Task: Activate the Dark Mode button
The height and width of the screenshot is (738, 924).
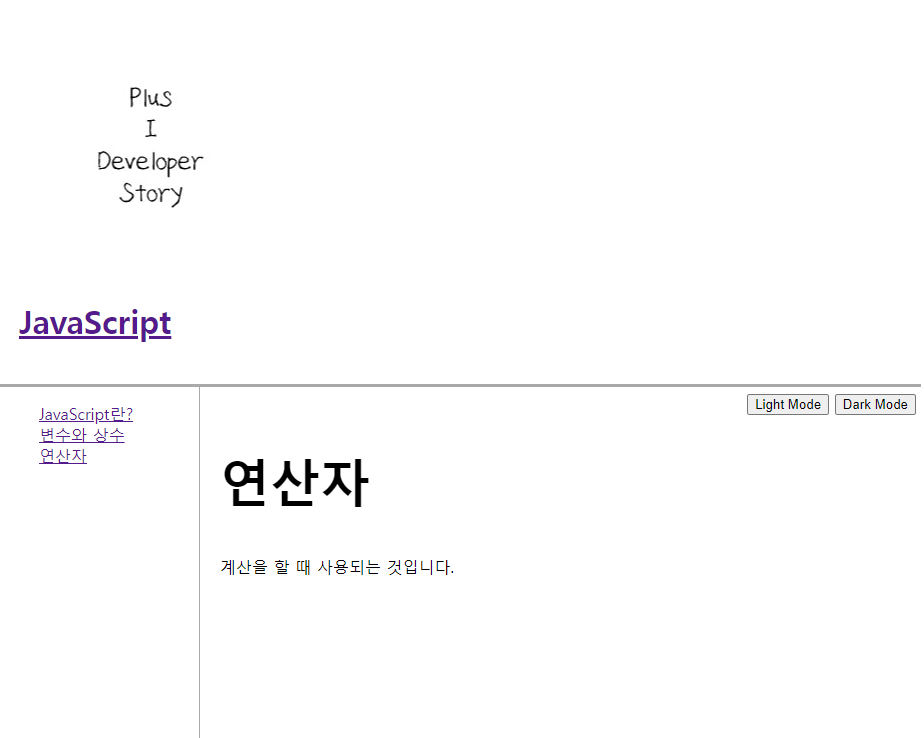Action: (x=875, y=404)
